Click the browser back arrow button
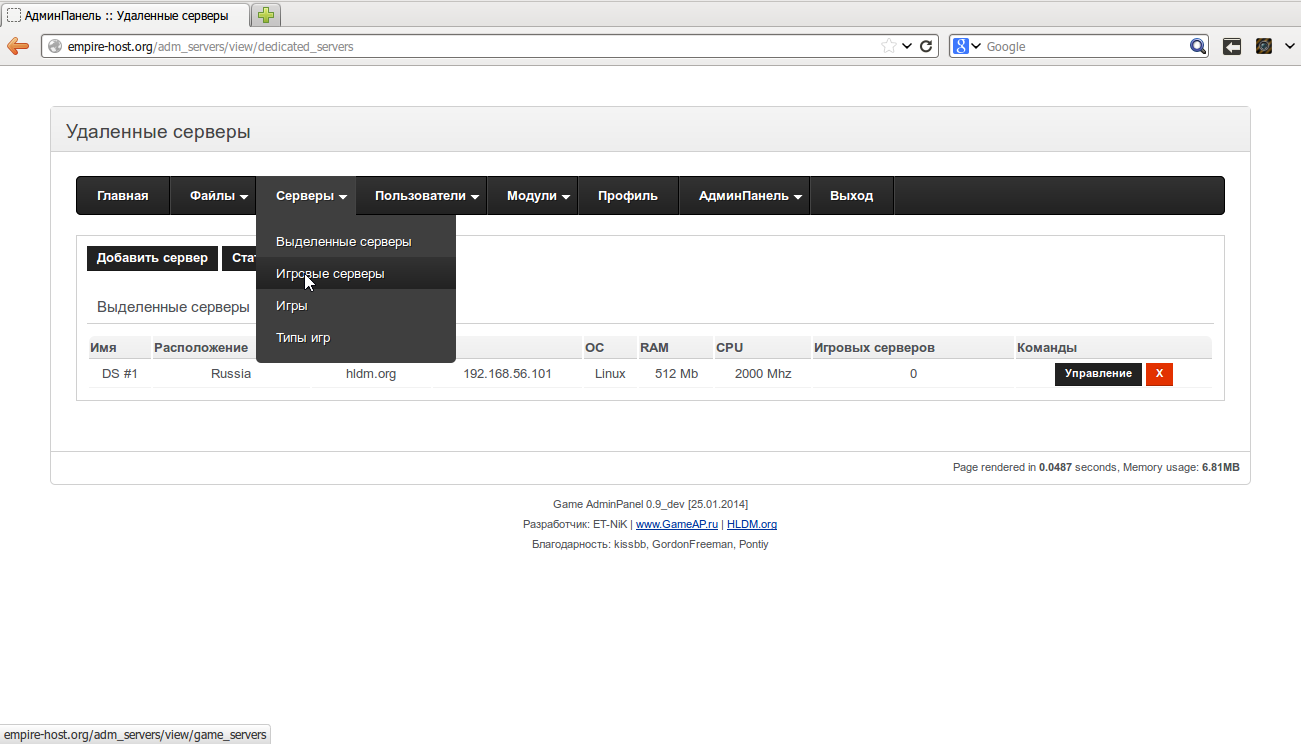Viewport: 1301px width, 744px height. (x=17, y=46)
